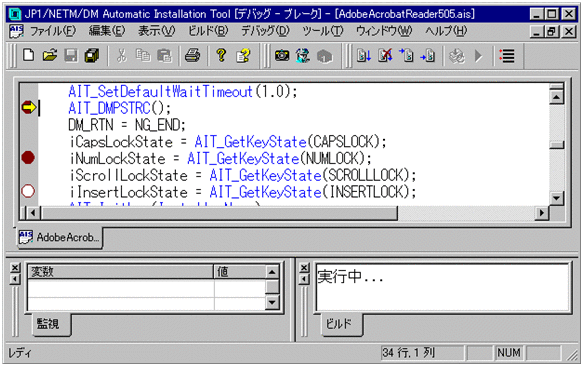Screen dimensions: 585x368
Task: Select the AdobeAcrob... document tab
Action: 60,237
